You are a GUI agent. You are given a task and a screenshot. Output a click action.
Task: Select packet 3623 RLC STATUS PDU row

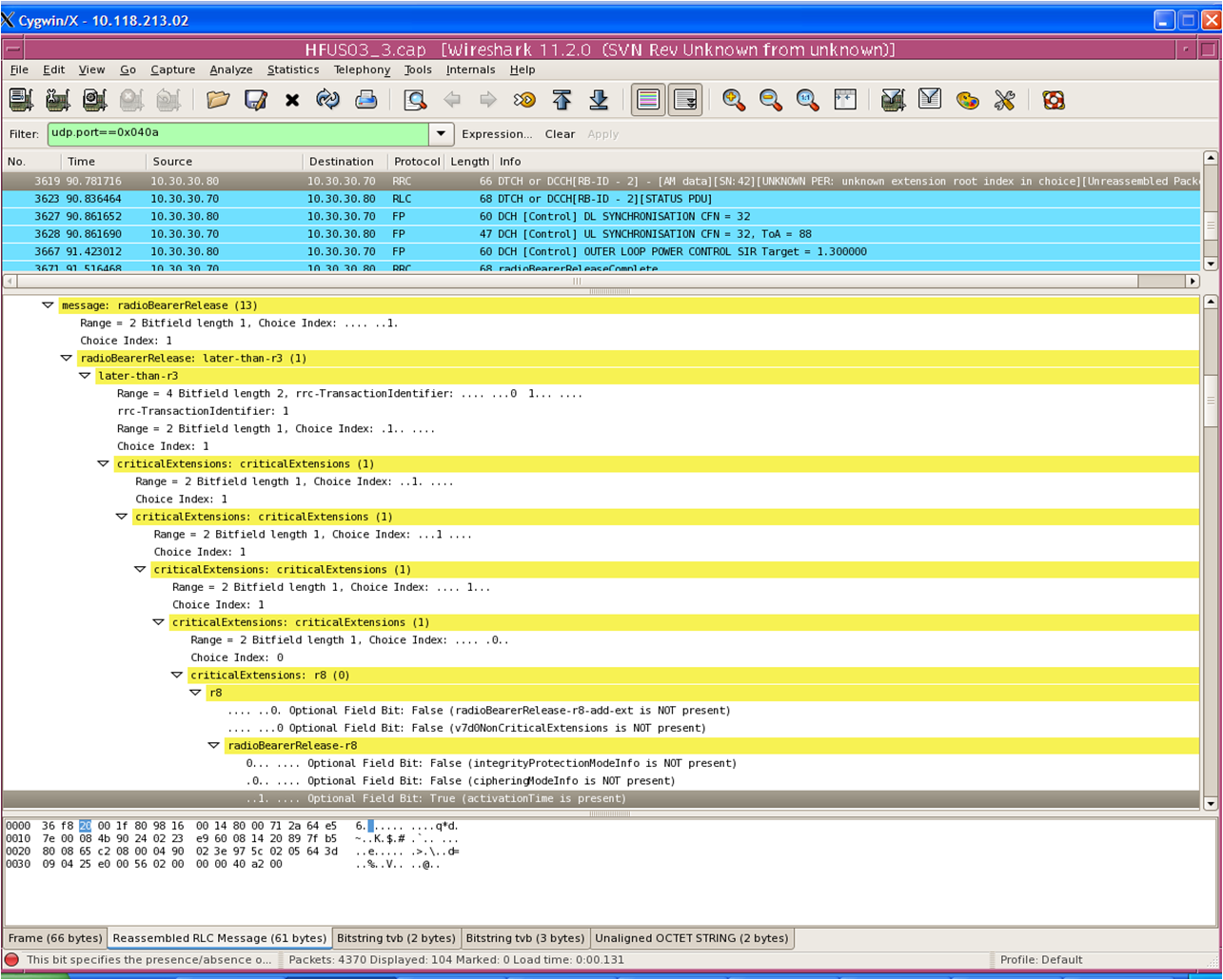coord(602,198)
